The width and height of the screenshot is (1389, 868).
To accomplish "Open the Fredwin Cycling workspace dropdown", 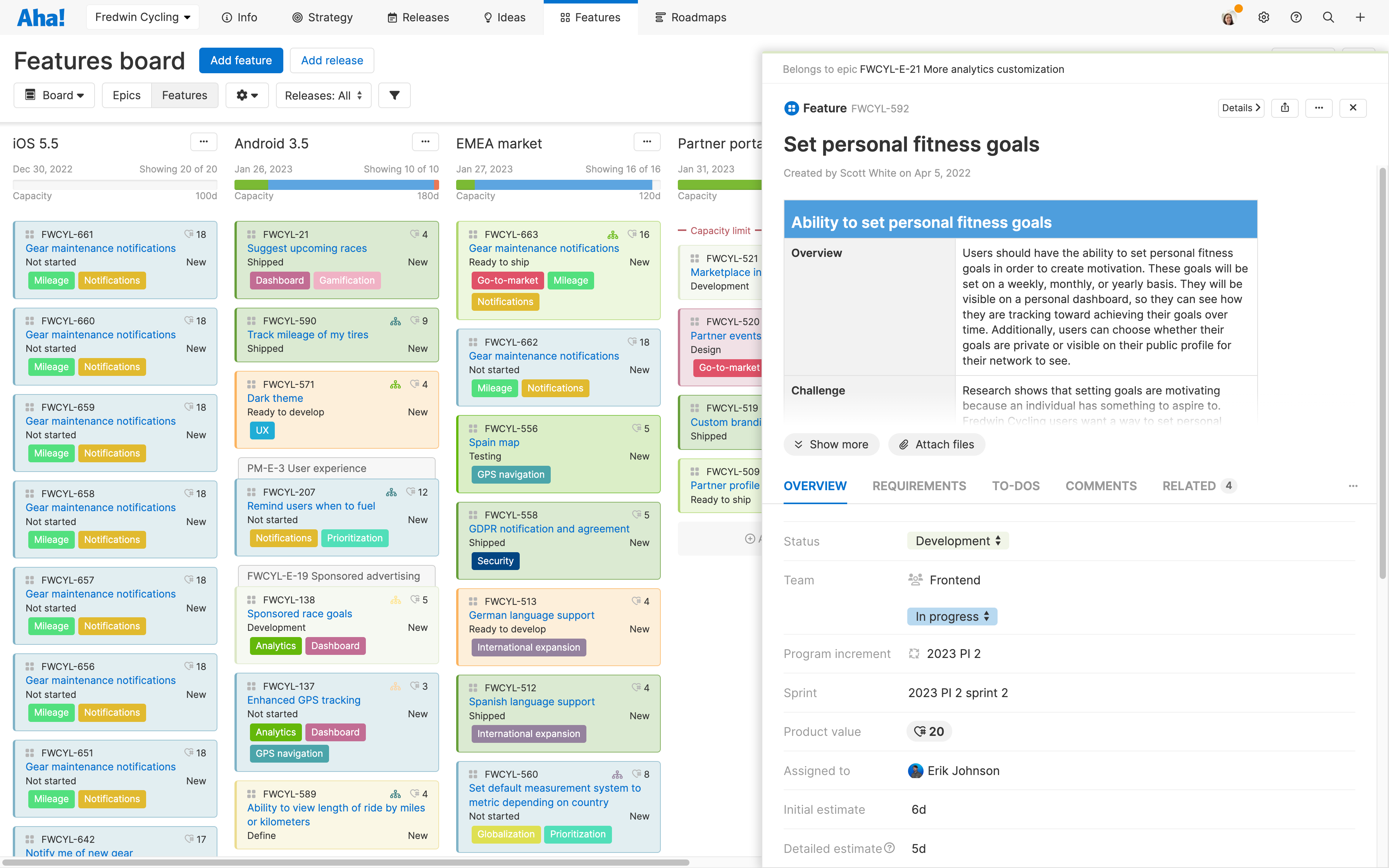I will click(142, 17).
